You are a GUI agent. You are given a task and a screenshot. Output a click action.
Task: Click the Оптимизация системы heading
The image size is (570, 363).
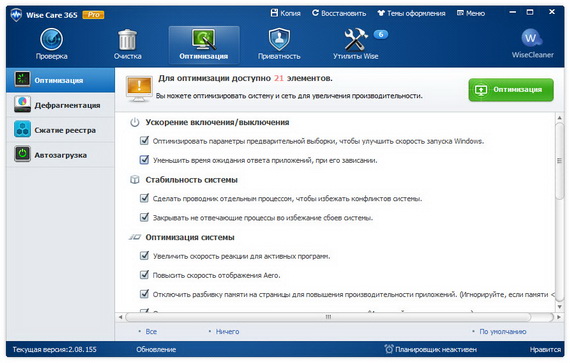coord(190,237)
